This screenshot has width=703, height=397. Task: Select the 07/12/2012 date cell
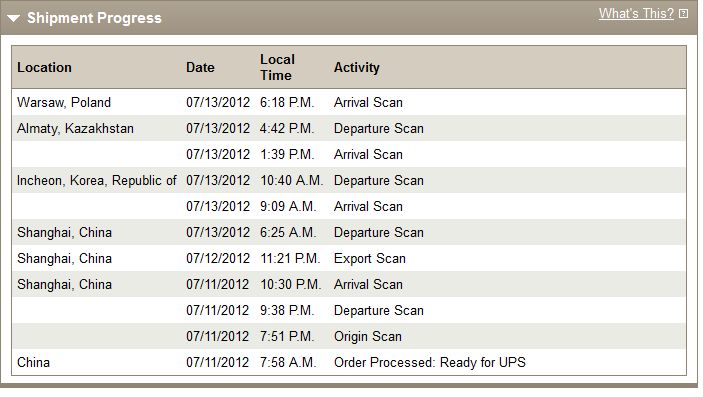(x=217, y=258)
